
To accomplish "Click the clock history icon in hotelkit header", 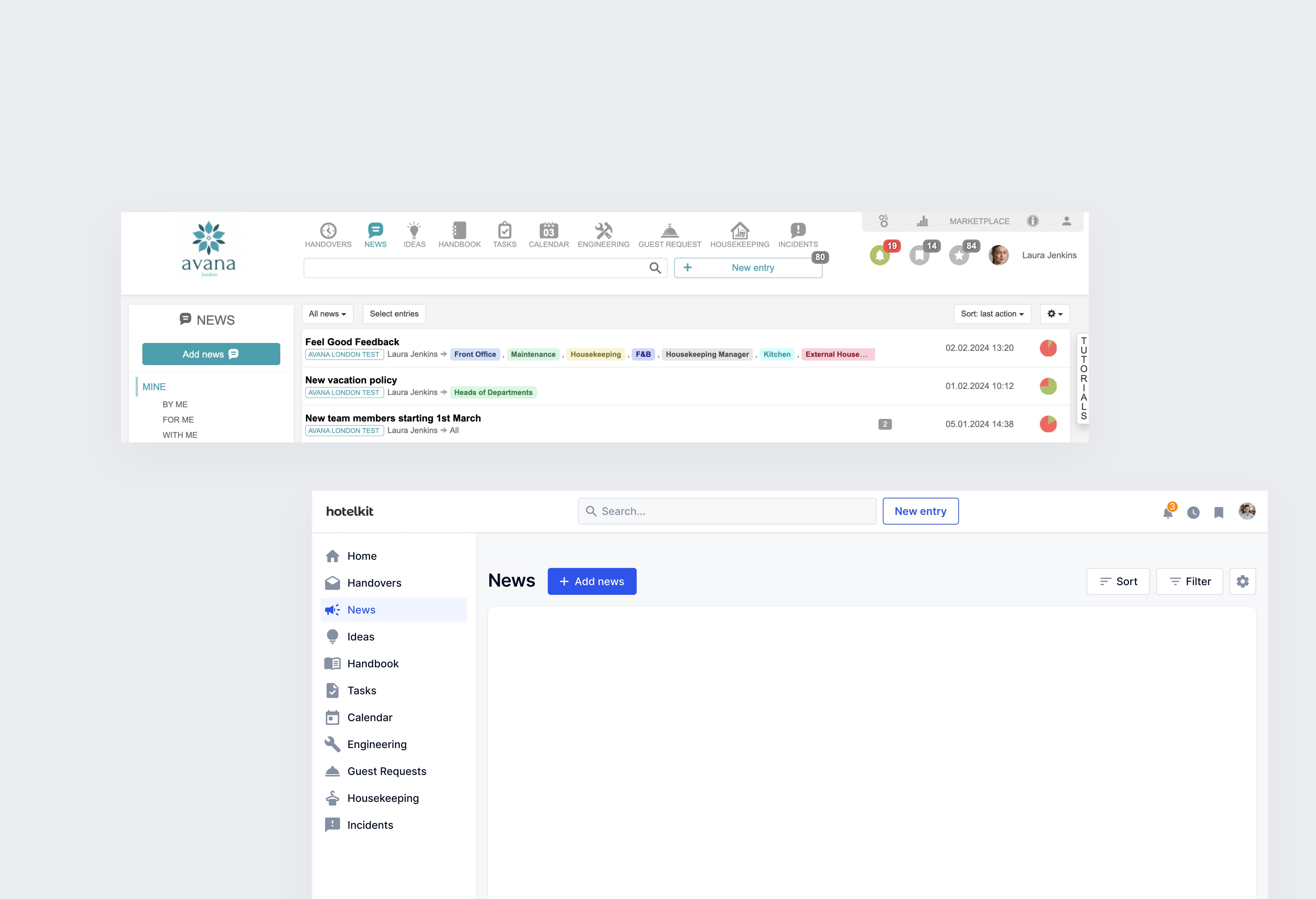I will click(x=1193, y=512).
